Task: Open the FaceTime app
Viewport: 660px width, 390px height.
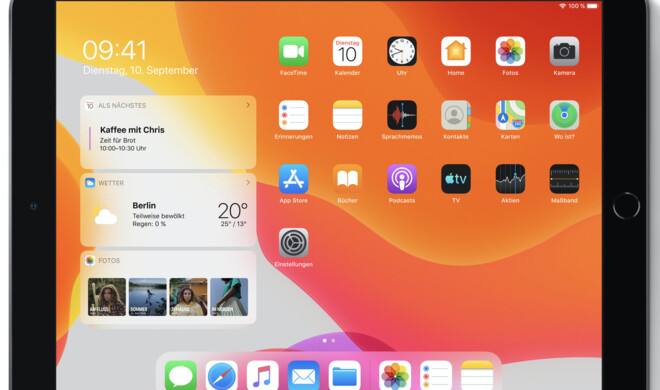Action: click(293, 51)
